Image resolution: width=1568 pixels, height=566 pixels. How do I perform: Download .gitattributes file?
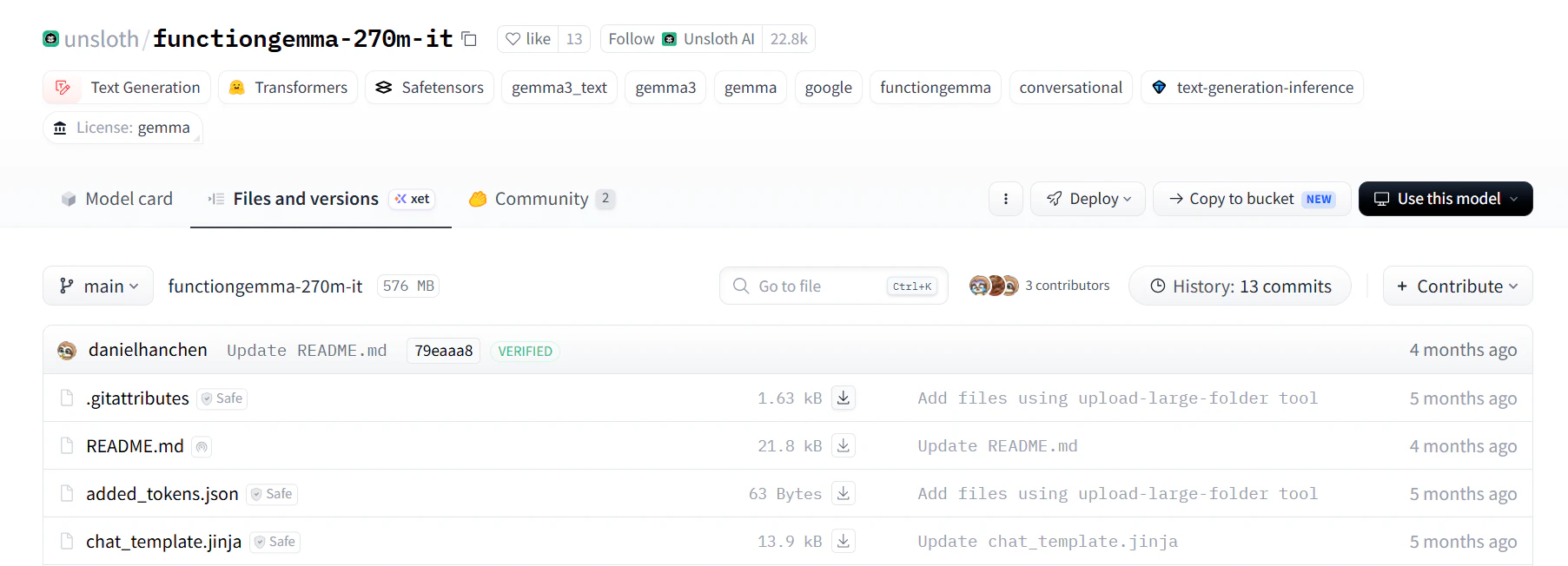click(x=844, y=398)
